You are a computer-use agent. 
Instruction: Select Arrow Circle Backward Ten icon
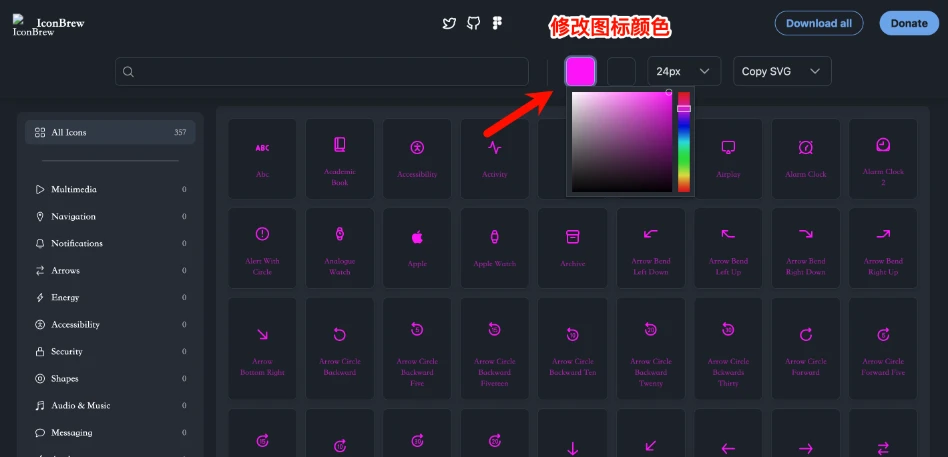tap(573, 348)
